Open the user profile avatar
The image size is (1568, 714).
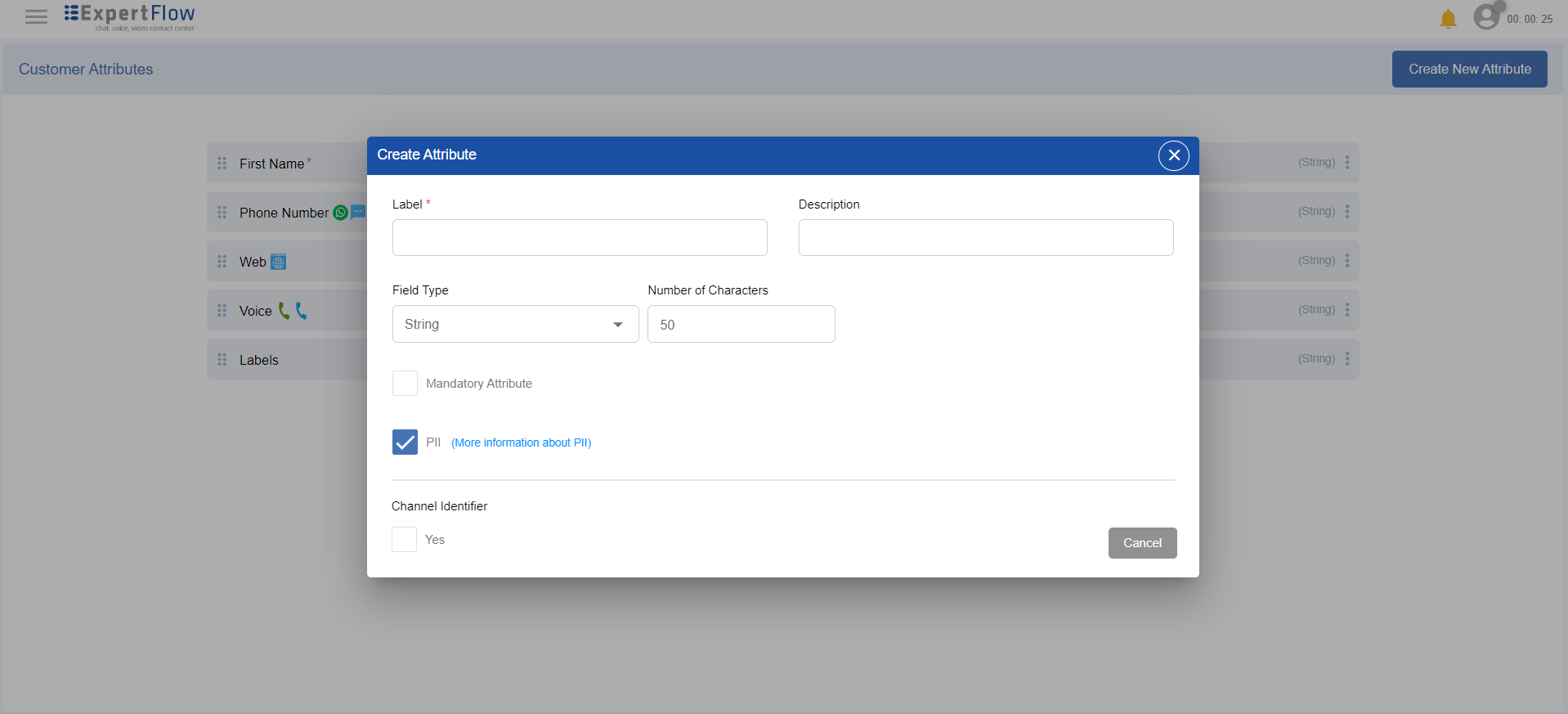point(1486,17)
